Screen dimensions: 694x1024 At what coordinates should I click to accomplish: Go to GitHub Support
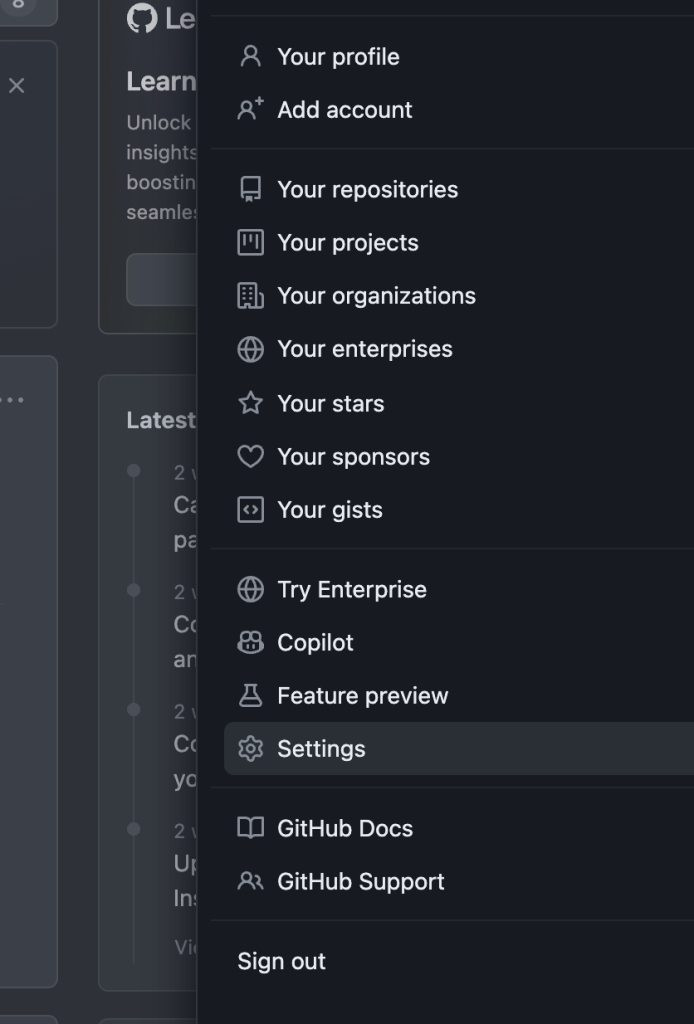(x=360, y=882)
